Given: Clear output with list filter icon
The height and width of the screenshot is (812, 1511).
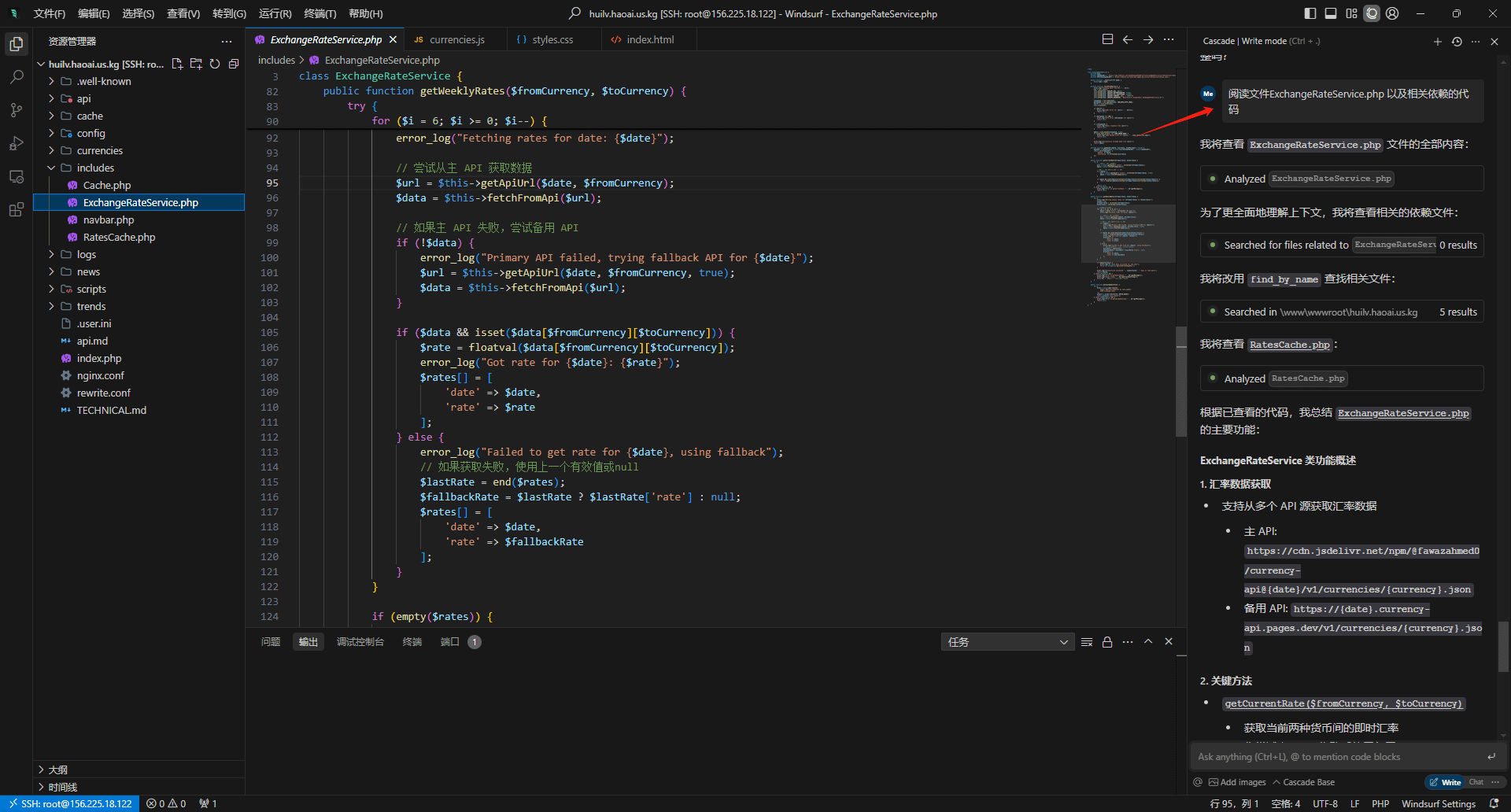Looking at the screenshot, I should click(1087, 642).
